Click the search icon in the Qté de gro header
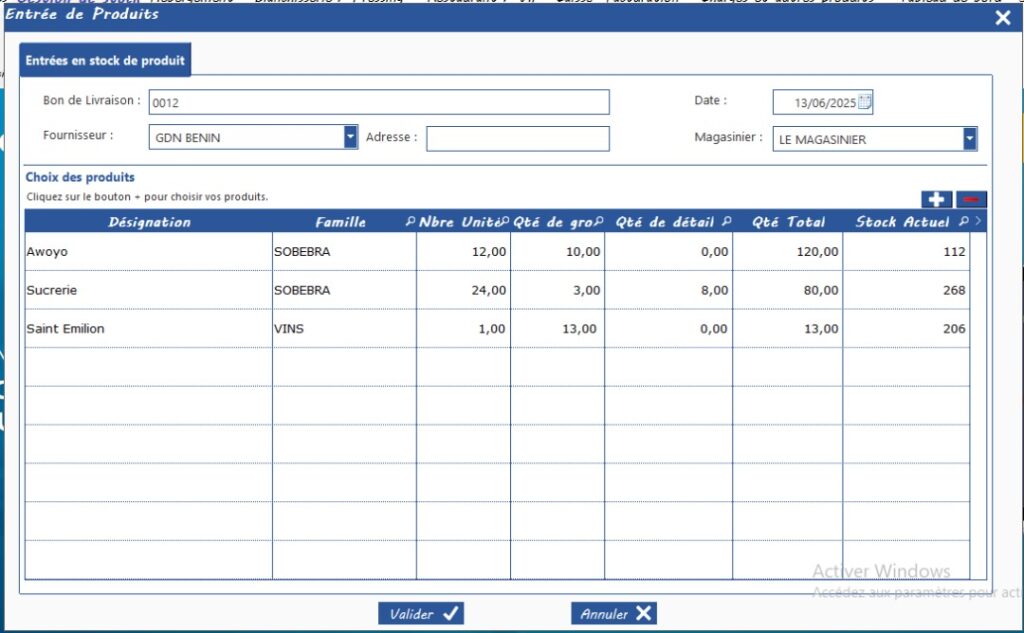 (x=599, y=222)
